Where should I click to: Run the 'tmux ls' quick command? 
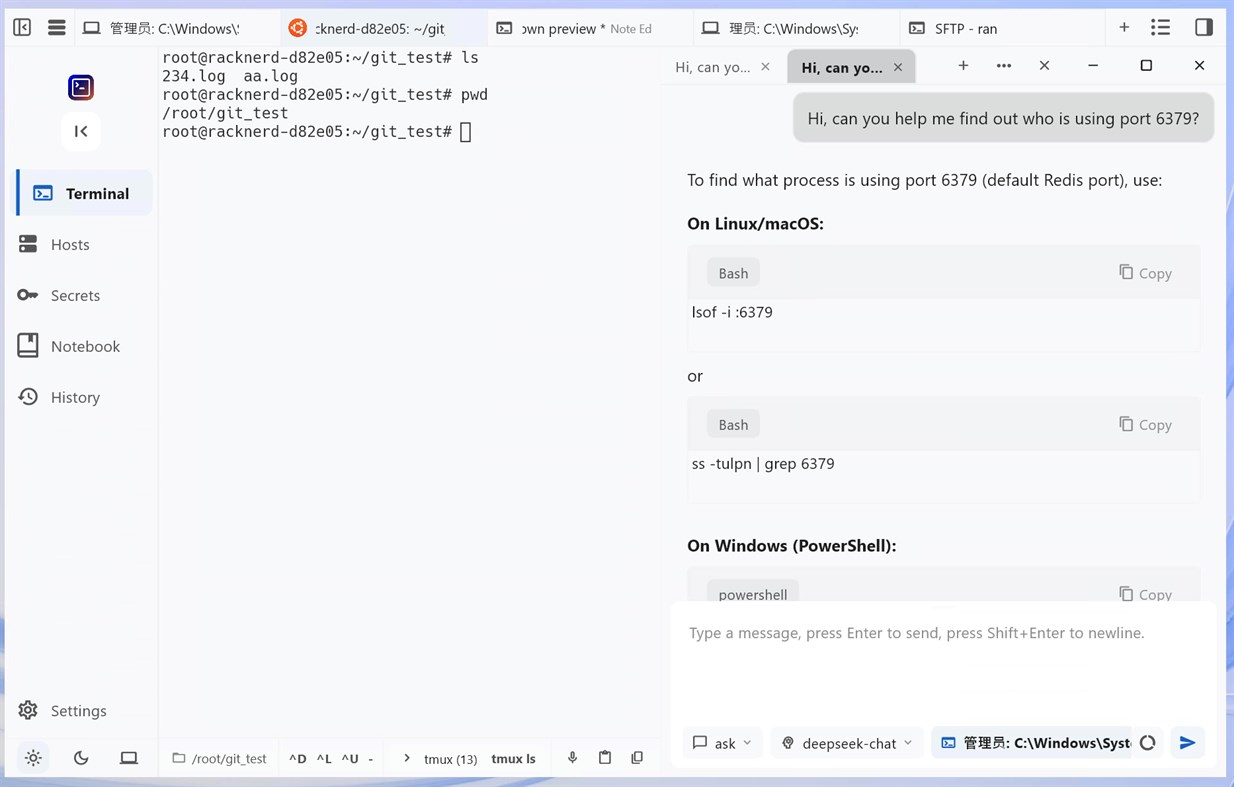(513, 758)
